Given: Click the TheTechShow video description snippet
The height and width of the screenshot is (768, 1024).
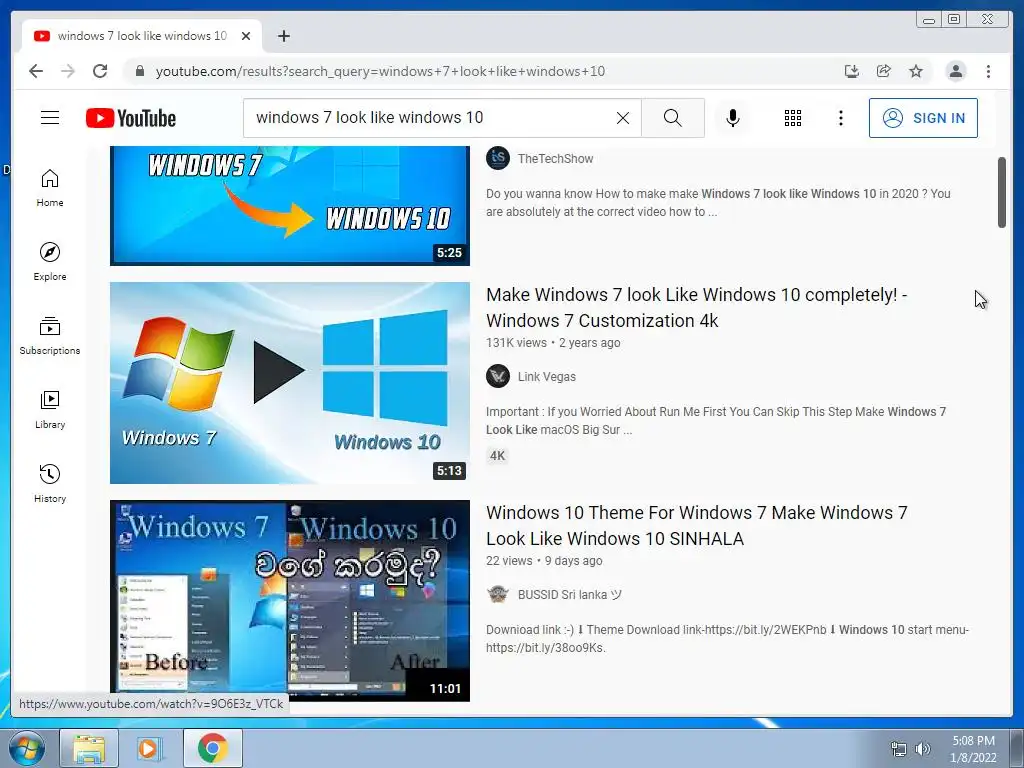Looking at the screenshot, I should [718, 202].
